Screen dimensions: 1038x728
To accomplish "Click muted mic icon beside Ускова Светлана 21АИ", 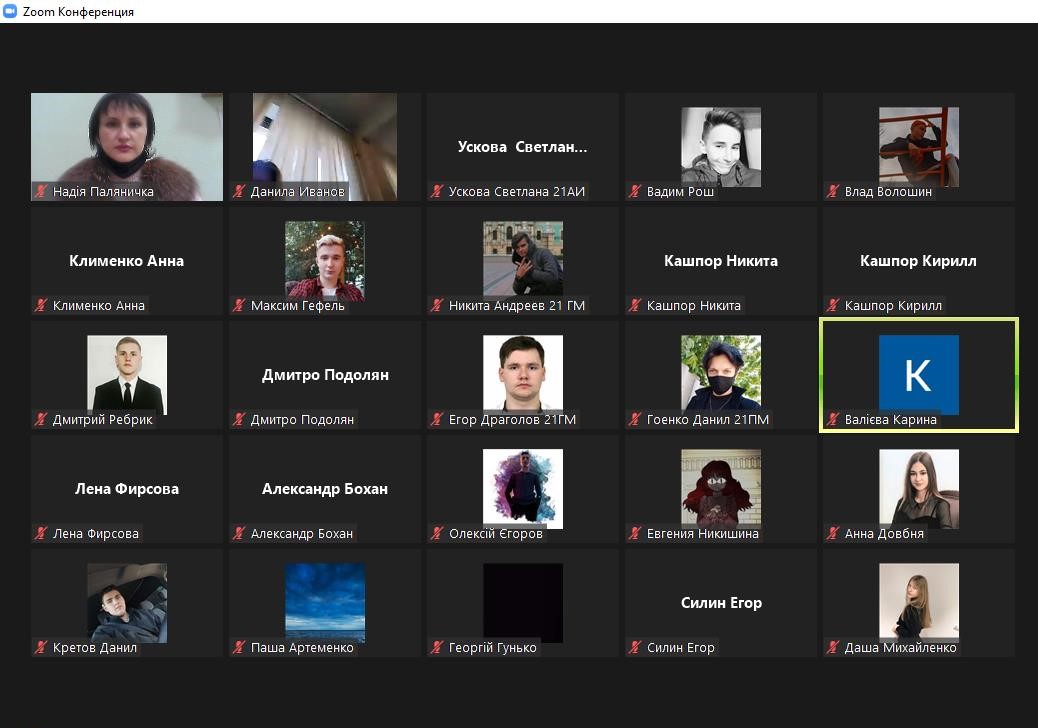I will click(437, 191).
